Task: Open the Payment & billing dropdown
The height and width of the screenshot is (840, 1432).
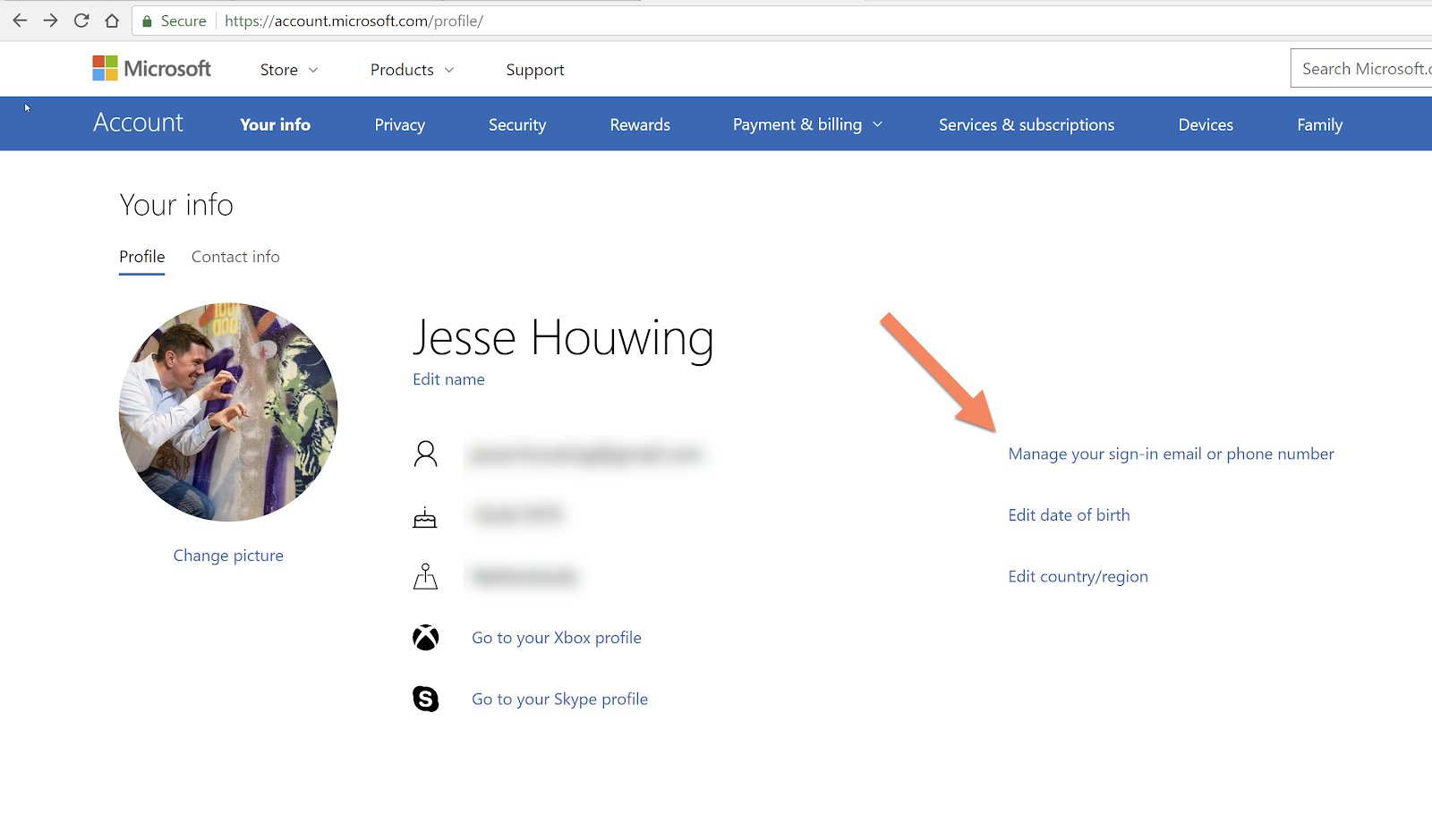Action: (808, 124)
